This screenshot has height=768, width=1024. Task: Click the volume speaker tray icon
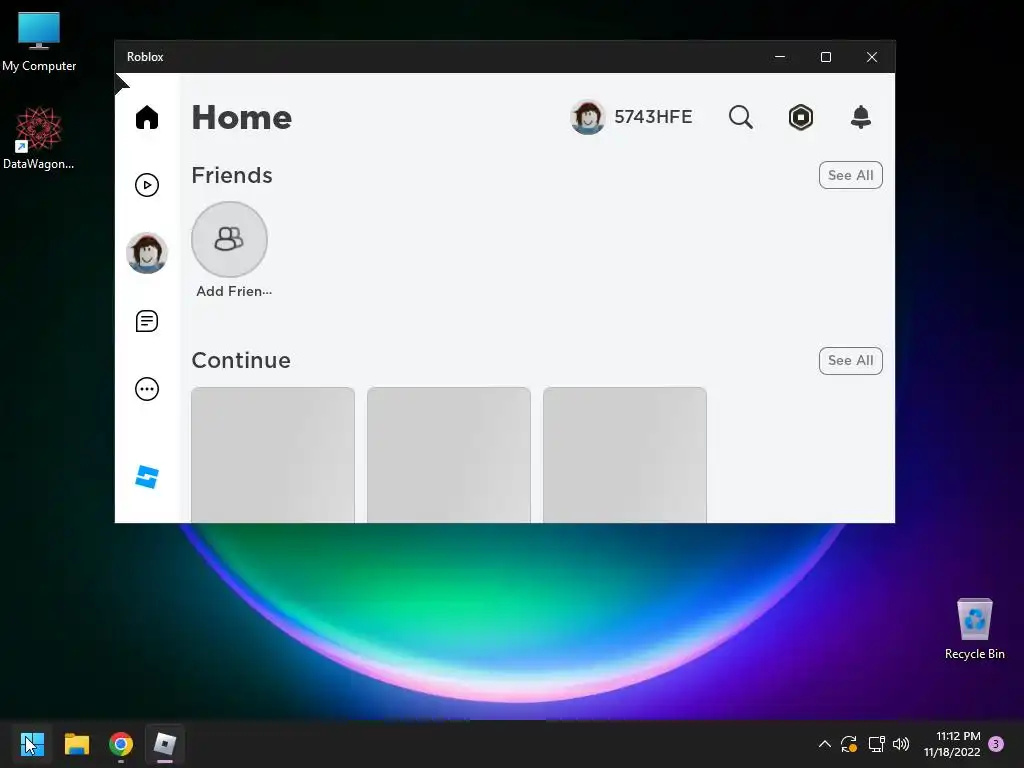pos(901,744)
